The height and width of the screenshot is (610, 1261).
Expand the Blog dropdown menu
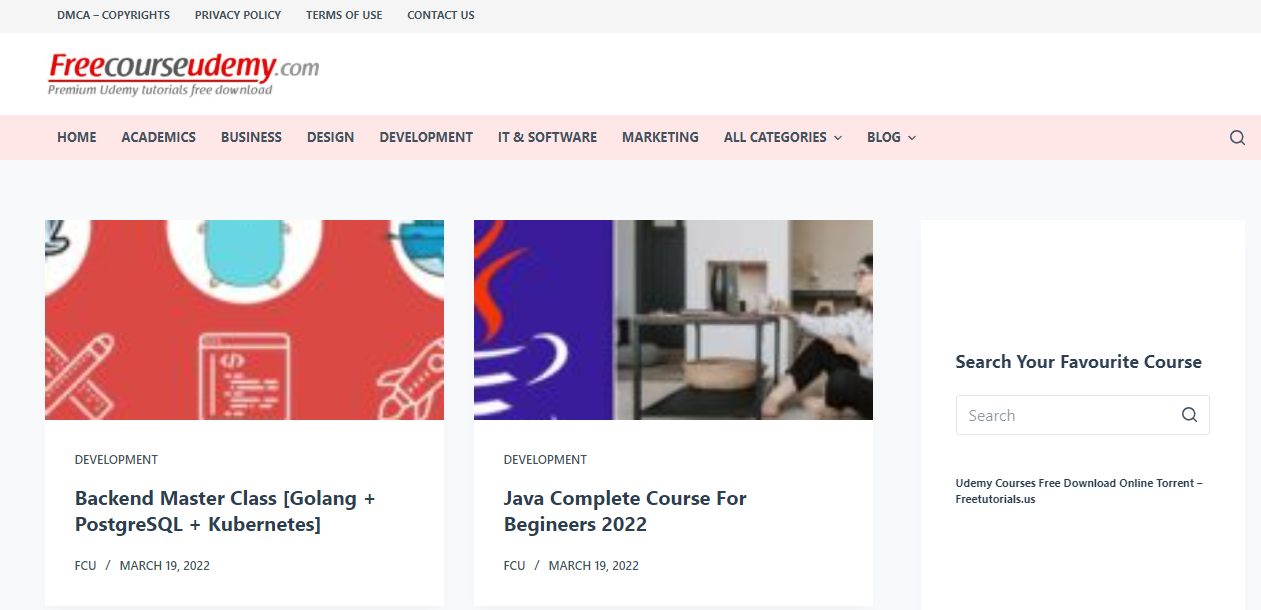(891, 137)
